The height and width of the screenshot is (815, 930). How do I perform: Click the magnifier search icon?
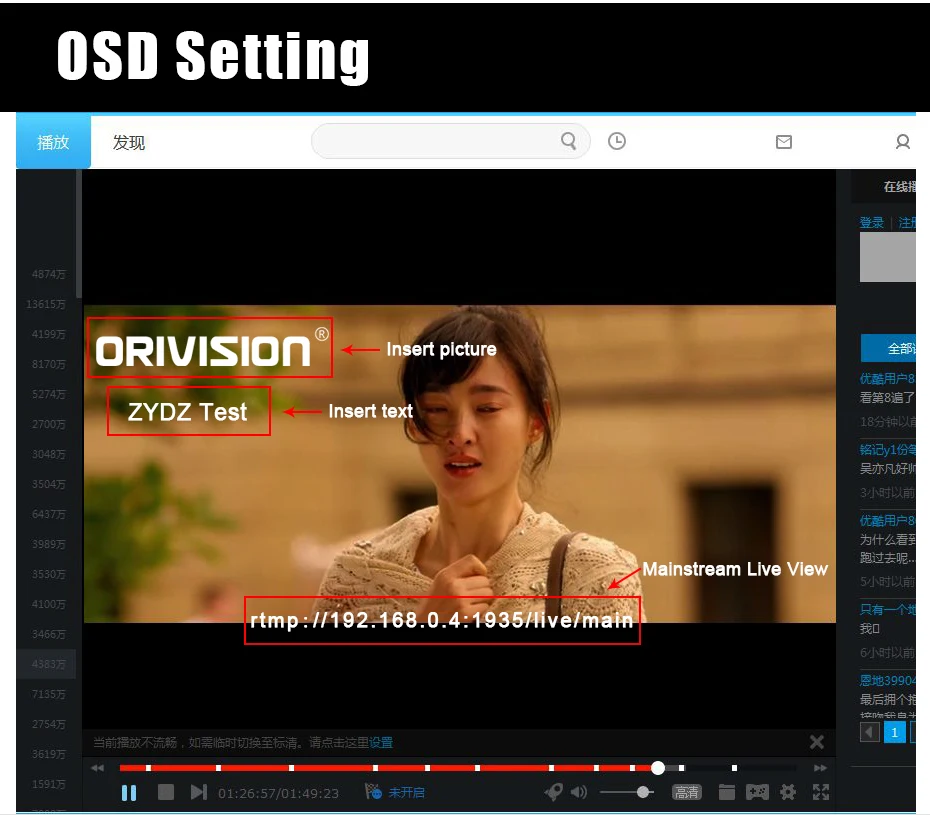click(569, 141)
